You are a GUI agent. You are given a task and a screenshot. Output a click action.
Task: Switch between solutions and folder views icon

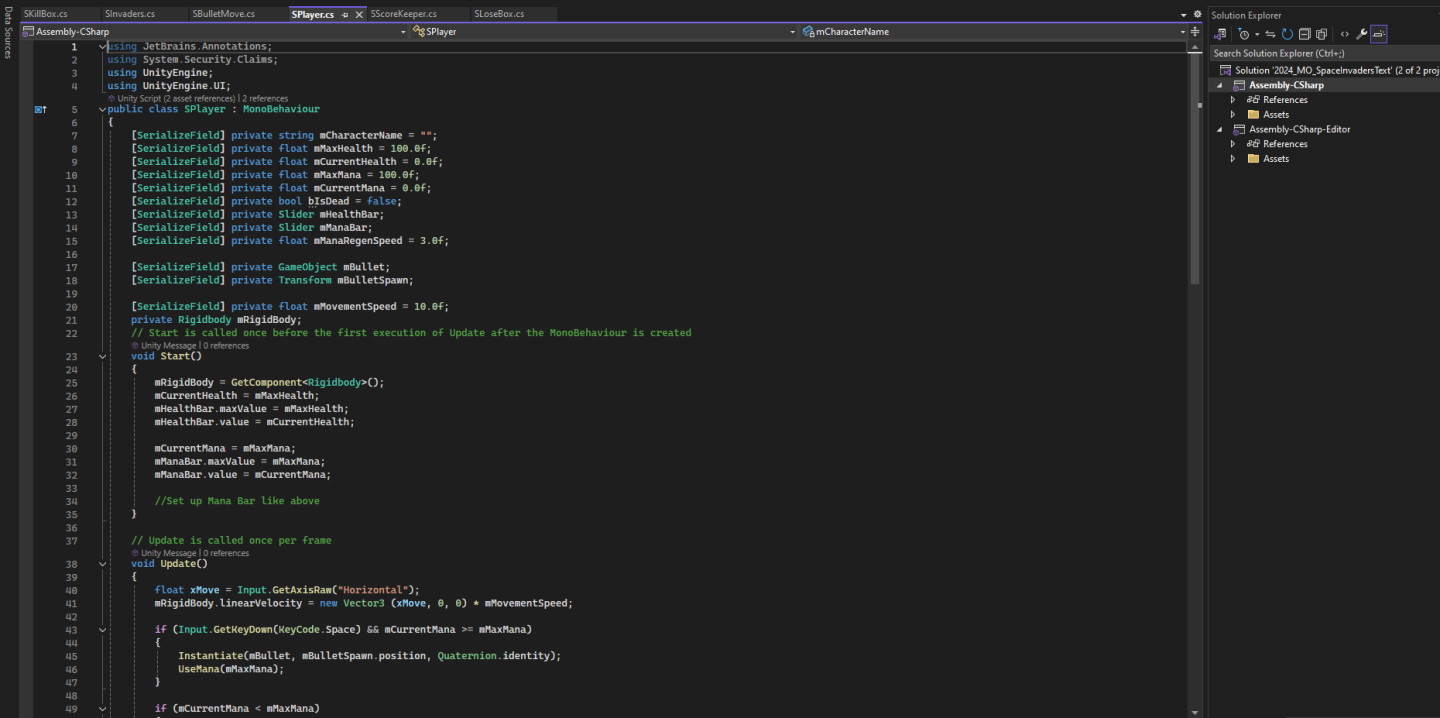click(x=1221, y=34)
